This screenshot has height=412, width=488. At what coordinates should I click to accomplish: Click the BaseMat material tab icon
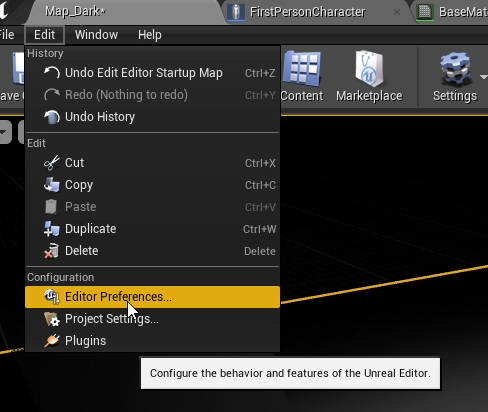coord(425,12)
